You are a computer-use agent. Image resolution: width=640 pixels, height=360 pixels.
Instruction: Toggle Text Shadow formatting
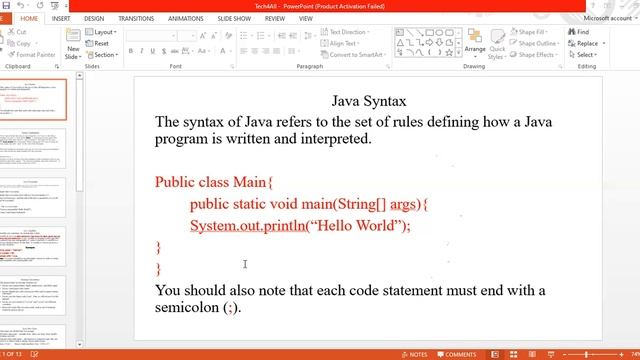(164, 51)
